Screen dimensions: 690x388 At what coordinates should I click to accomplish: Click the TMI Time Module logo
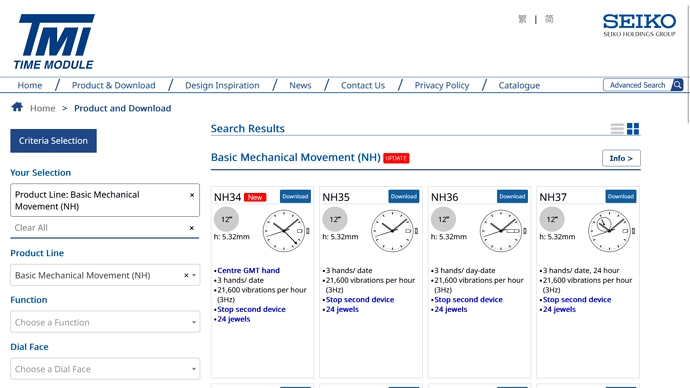point(54,42)
